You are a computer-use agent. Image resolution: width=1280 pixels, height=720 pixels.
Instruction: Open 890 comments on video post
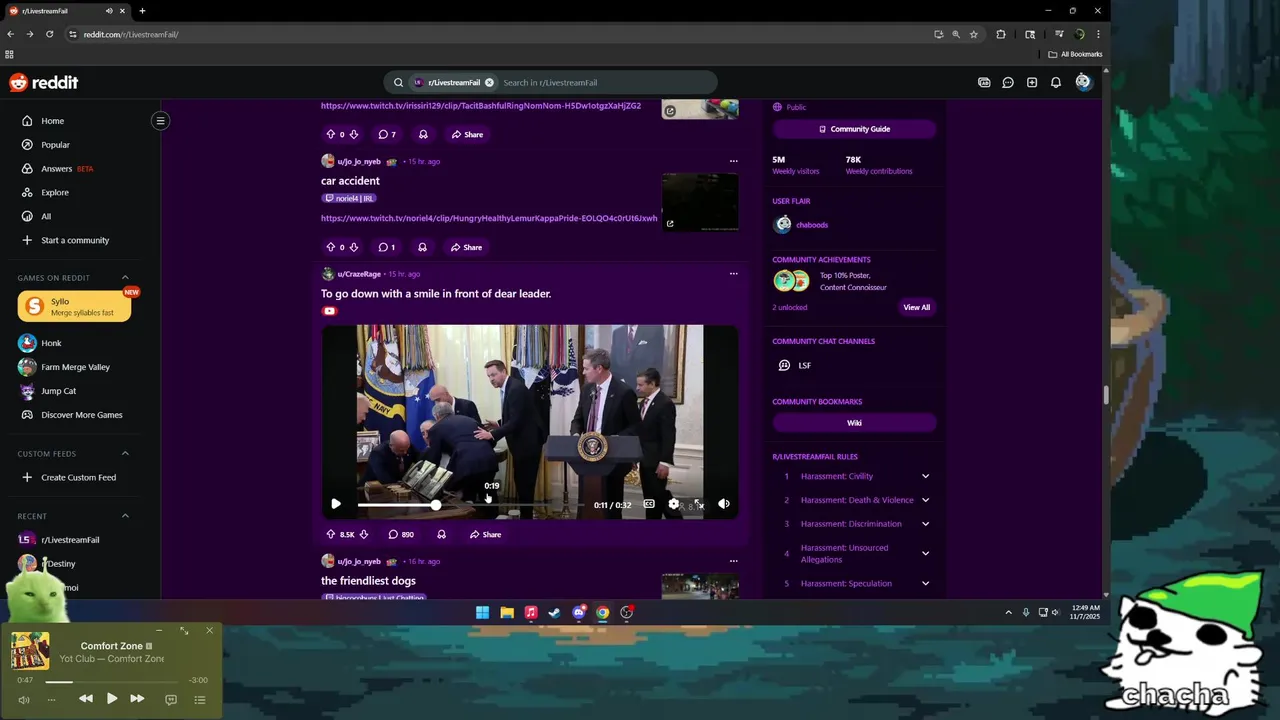coord(401,535)
